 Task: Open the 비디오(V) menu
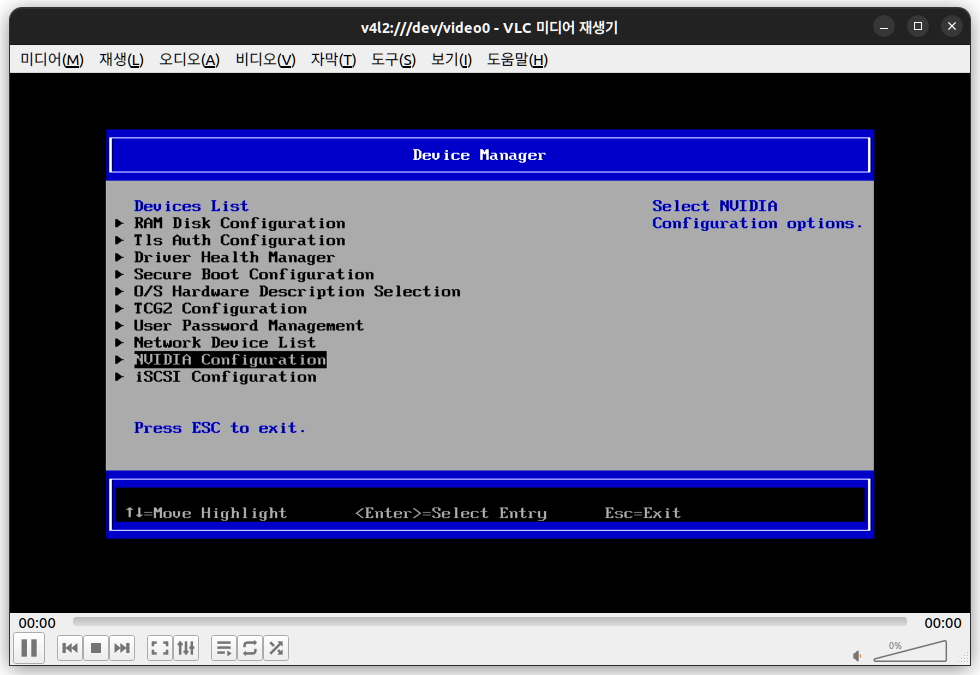(265, 59)
